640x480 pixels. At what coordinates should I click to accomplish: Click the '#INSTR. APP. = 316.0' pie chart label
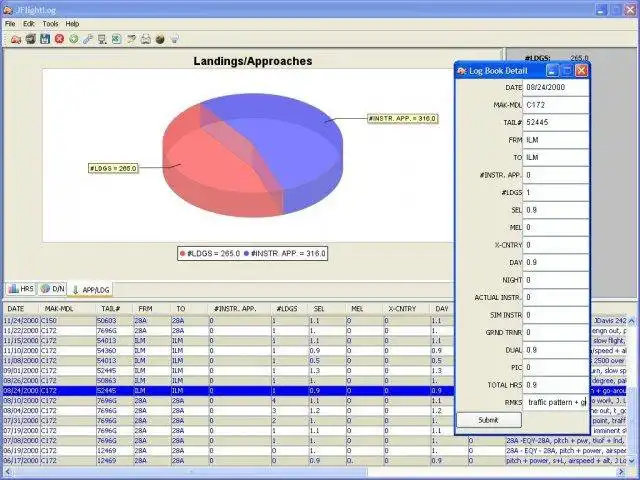coord(403,119)
